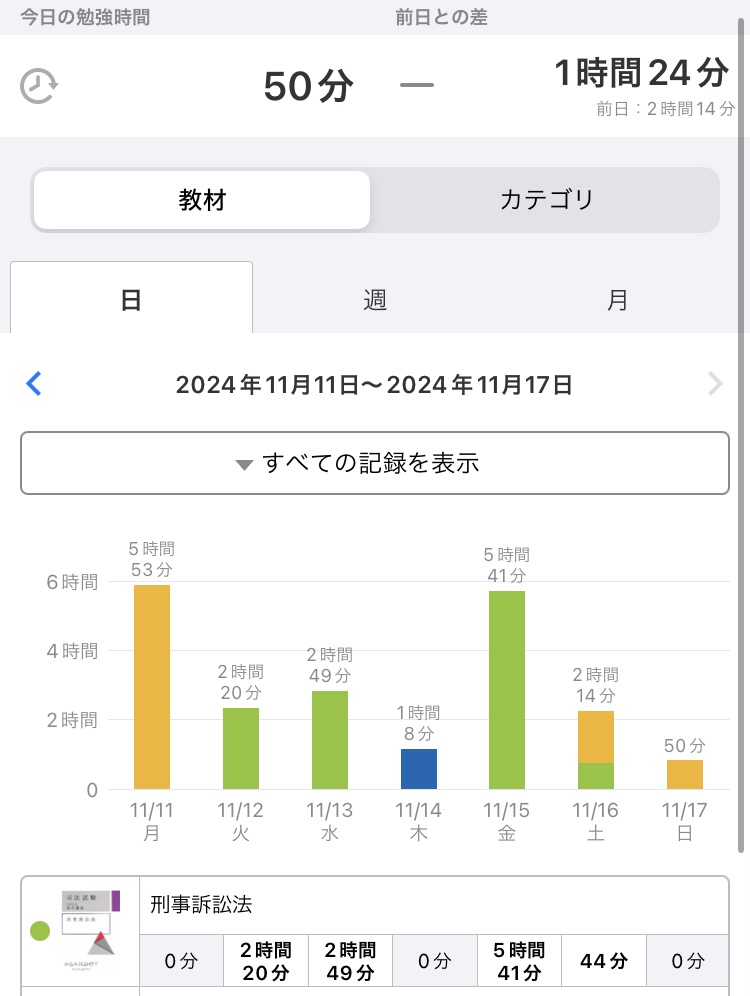Go to the previous week with left chevron

pyautogui.click(x=34, y=384)
